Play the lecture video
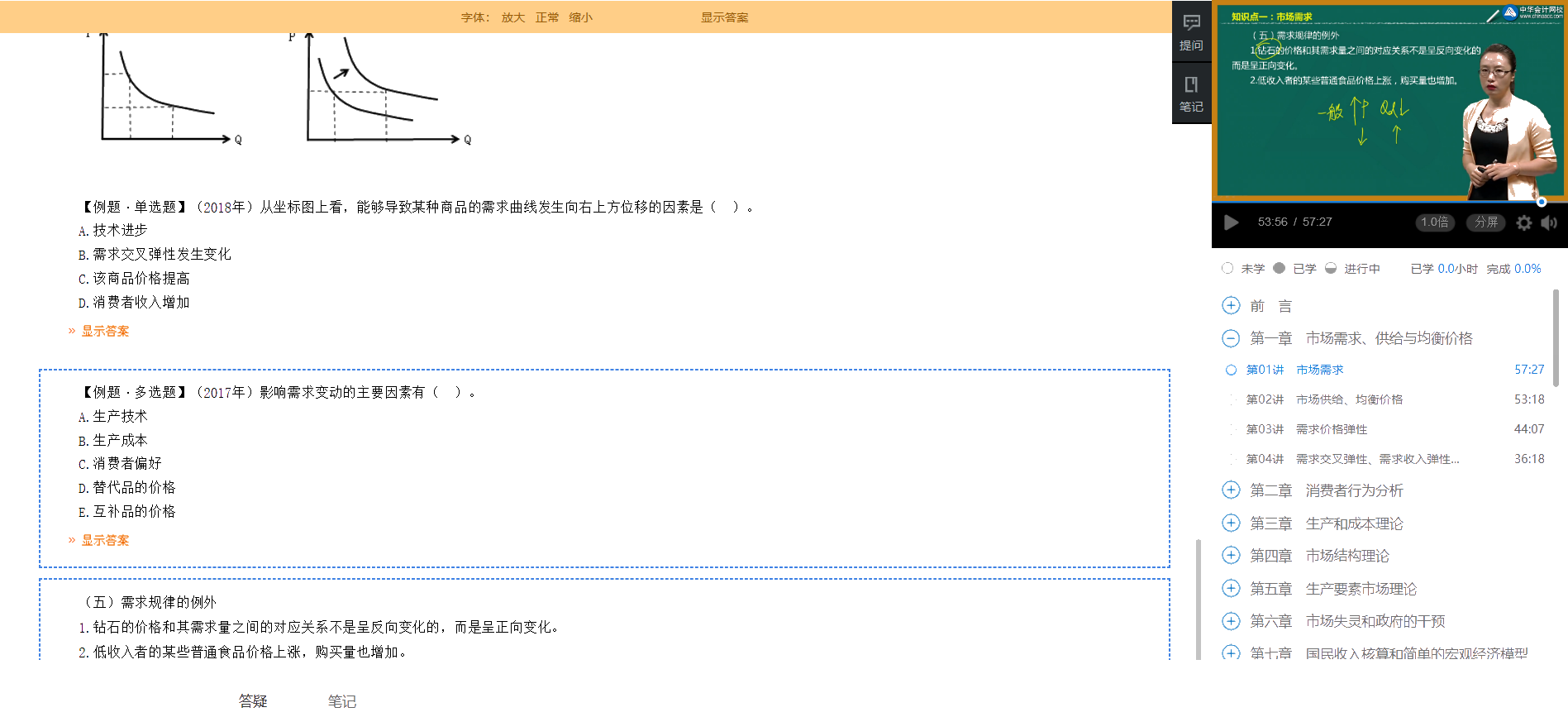 tap(1231, 222)
